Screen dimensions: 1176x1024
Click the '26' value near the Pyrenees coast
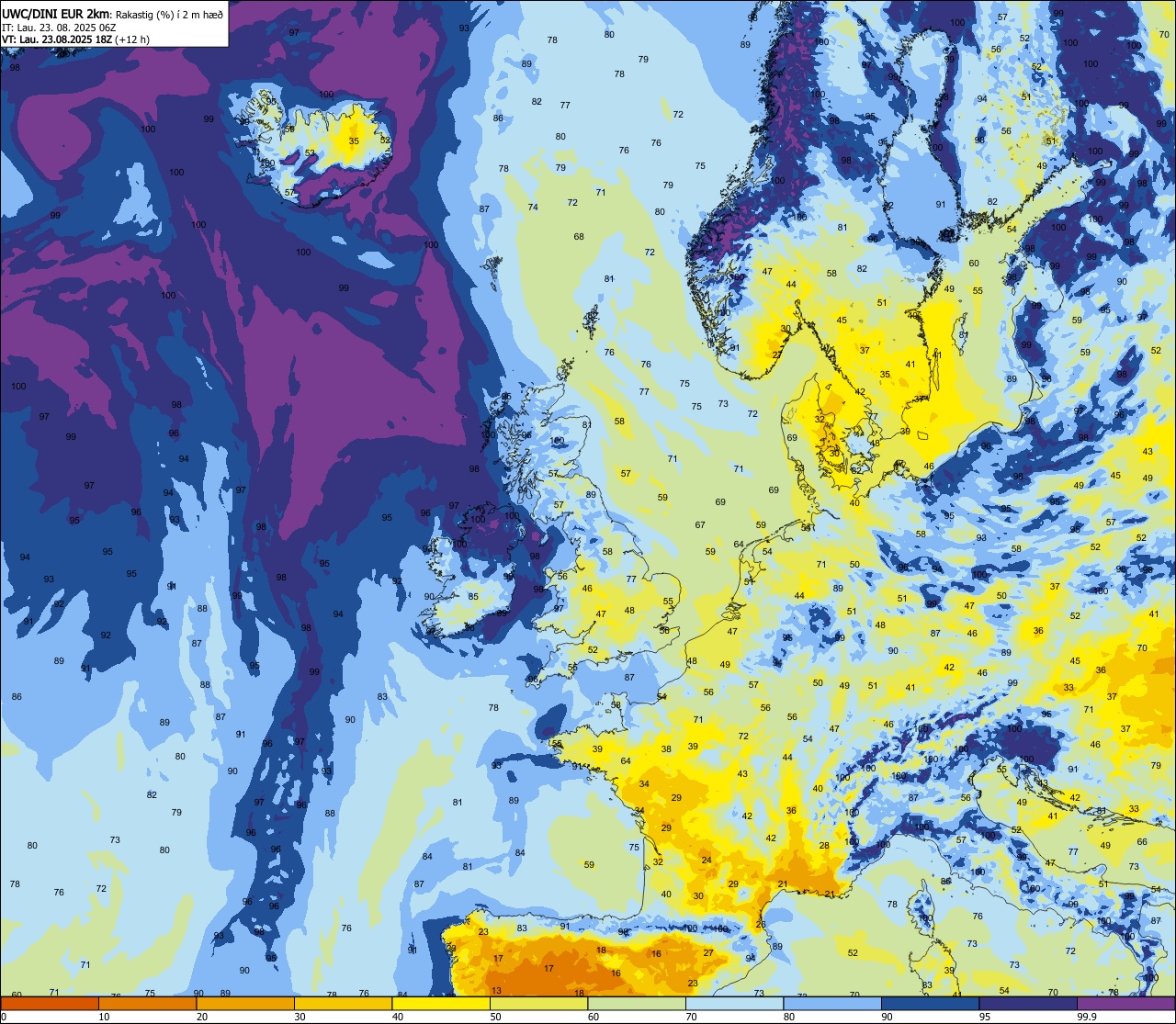click(761, 924)
